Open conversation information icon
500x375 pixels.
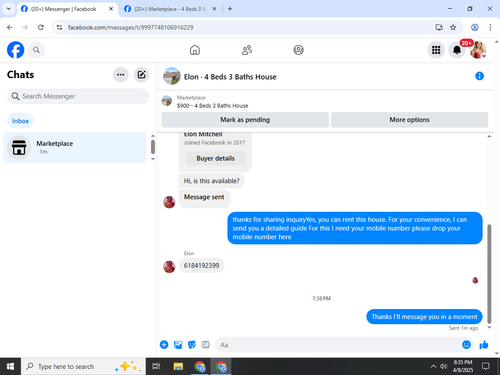click(479, 76)
